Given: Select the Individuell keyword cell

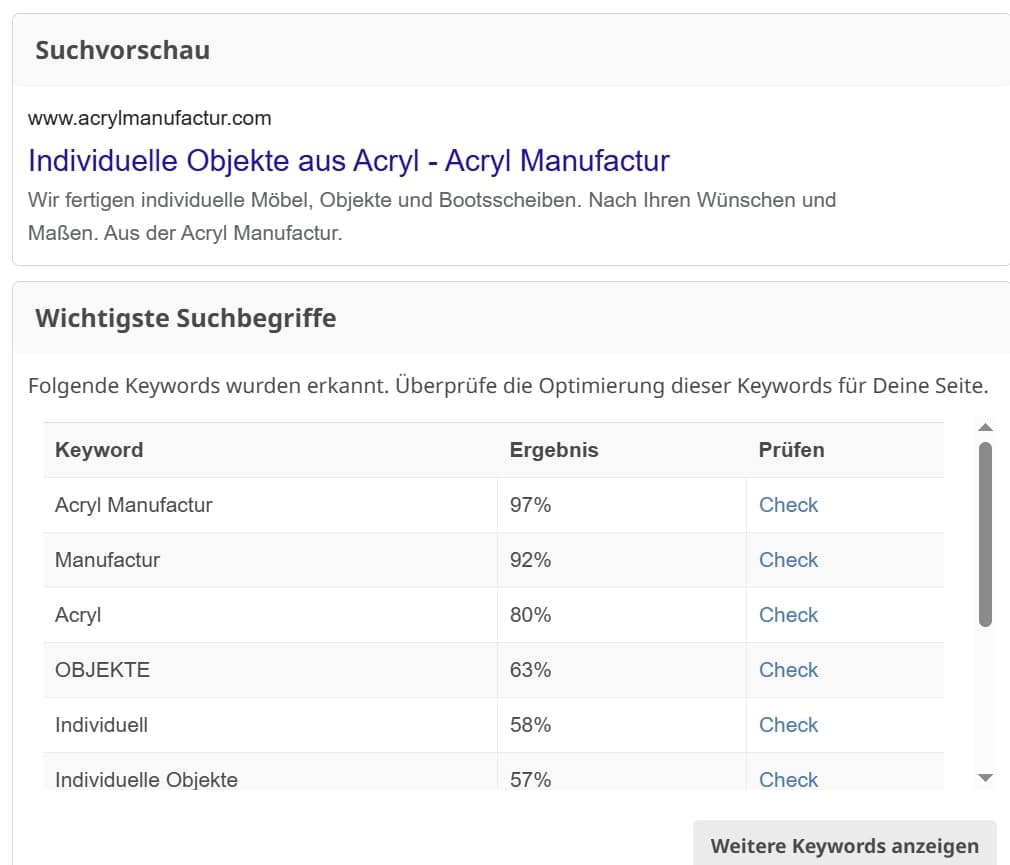Looking at the screenshot, I should coord(270,725).
